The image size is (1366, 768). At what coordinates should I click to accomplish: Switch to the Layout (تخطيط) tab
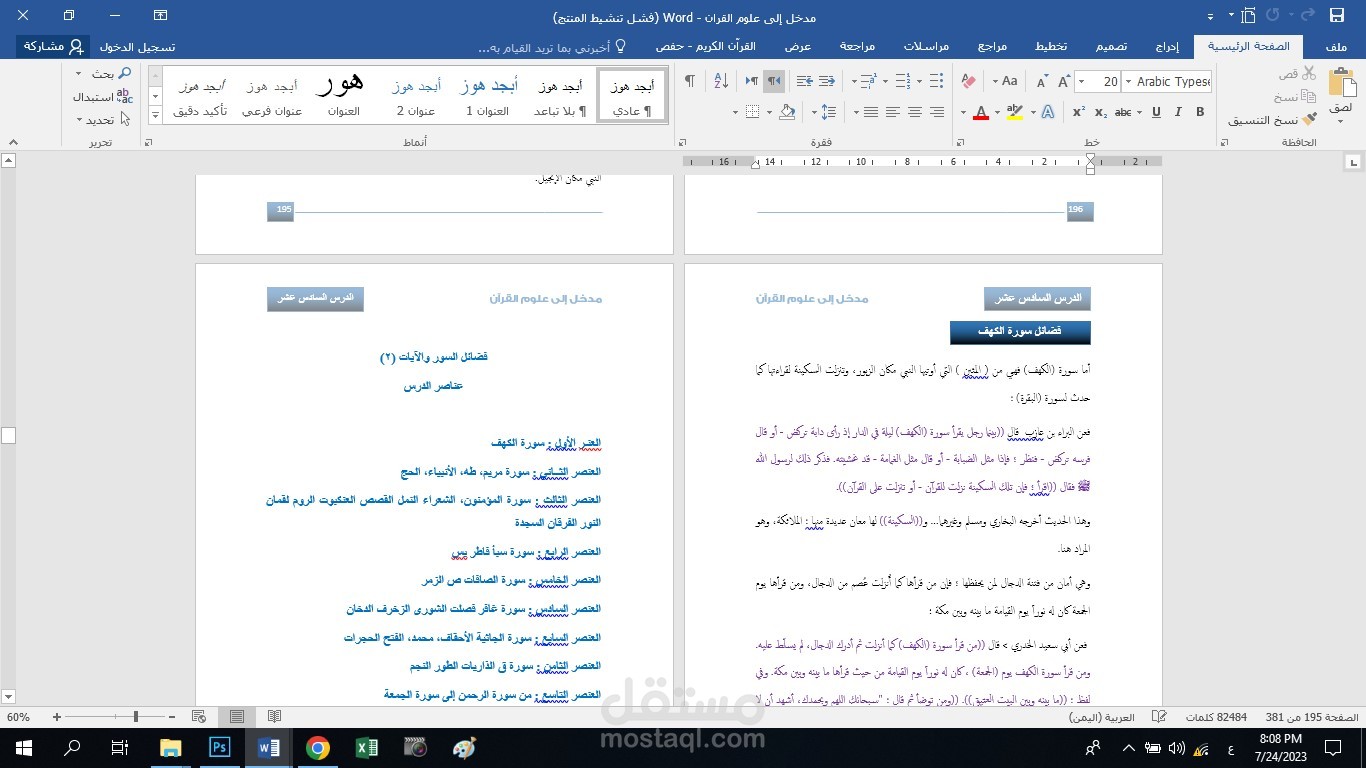tap(1051, 47)
